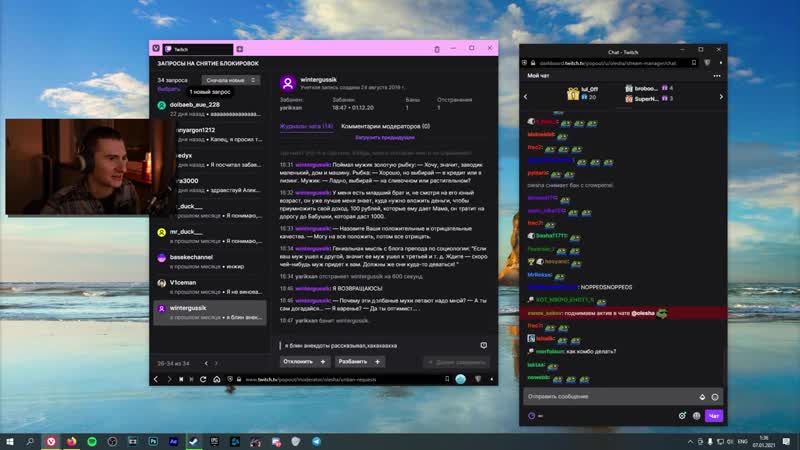Click the URL address field in unban requests window

pos(339,379)
